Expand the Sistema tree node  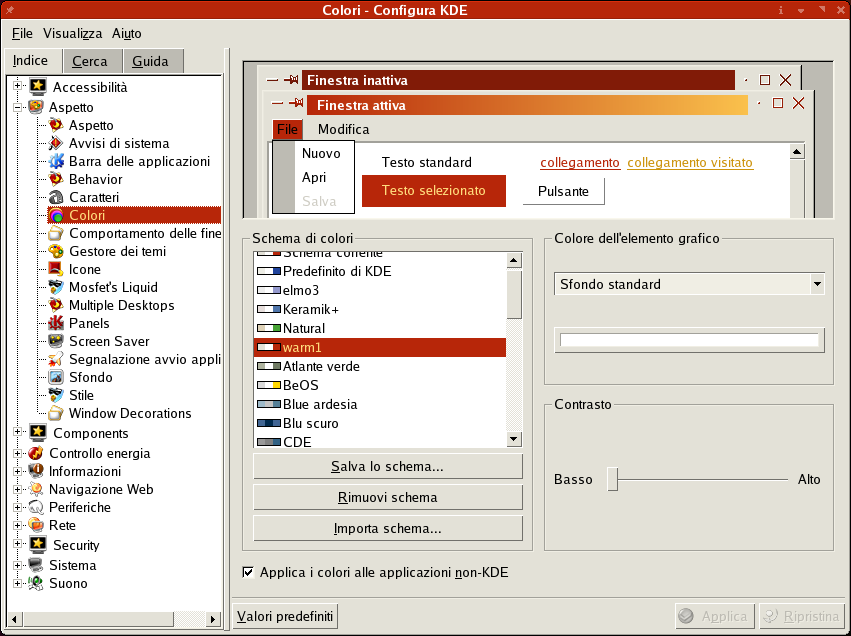[17, 565]
